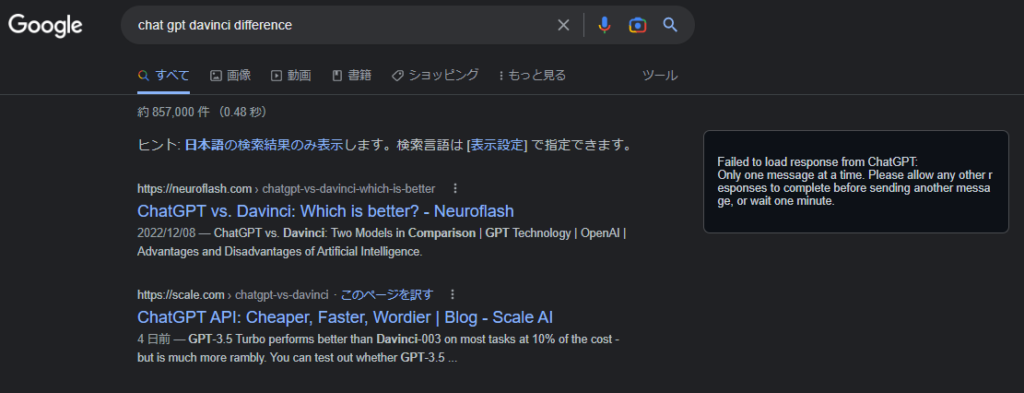Click the Google logo

[45, 25]
